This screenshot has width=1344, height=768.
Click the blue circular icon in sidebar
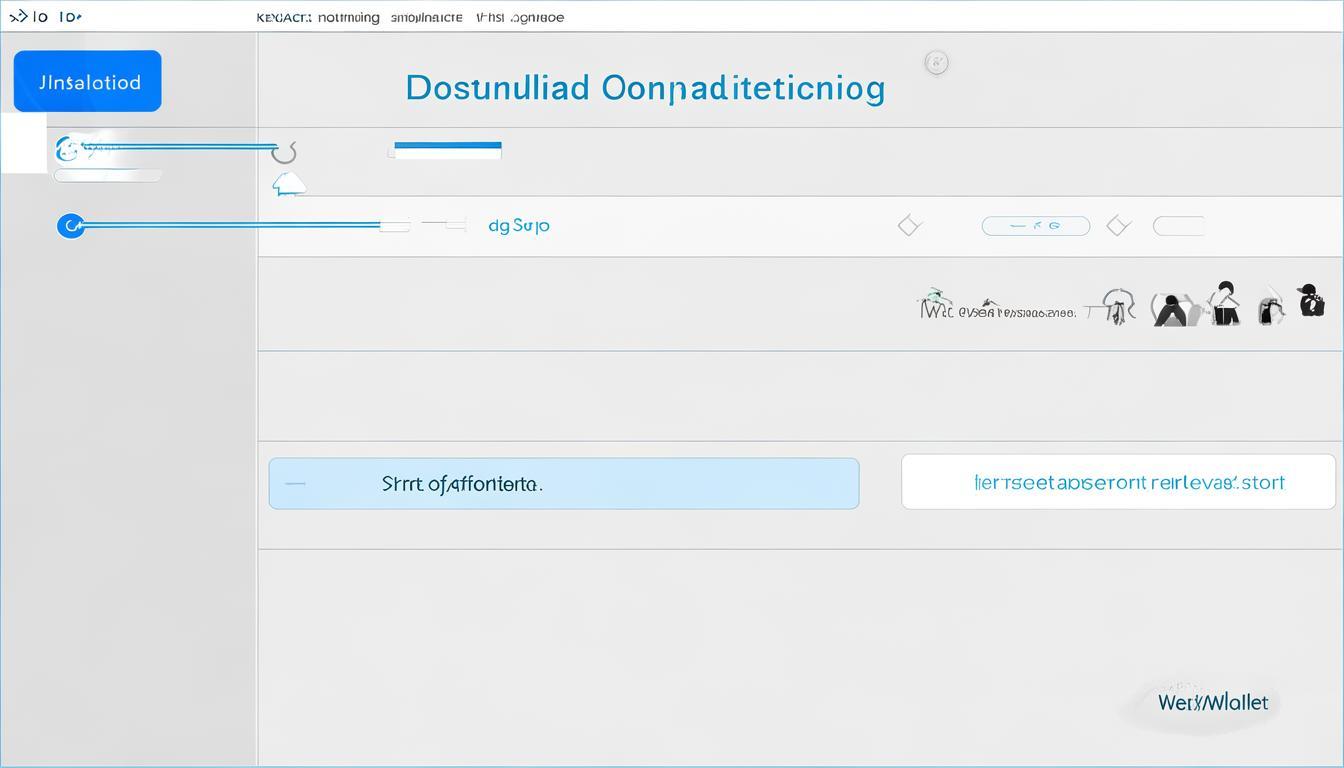coord(71,226)
